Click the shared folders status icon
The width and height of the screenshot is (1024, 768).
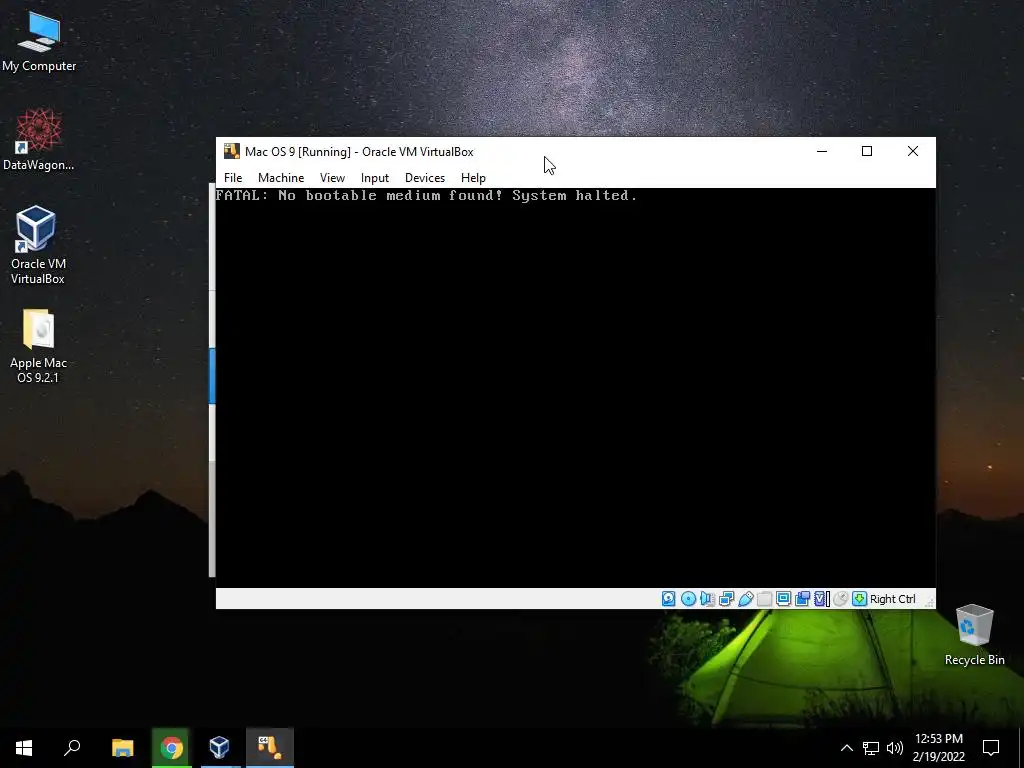[x=764, y=599]
